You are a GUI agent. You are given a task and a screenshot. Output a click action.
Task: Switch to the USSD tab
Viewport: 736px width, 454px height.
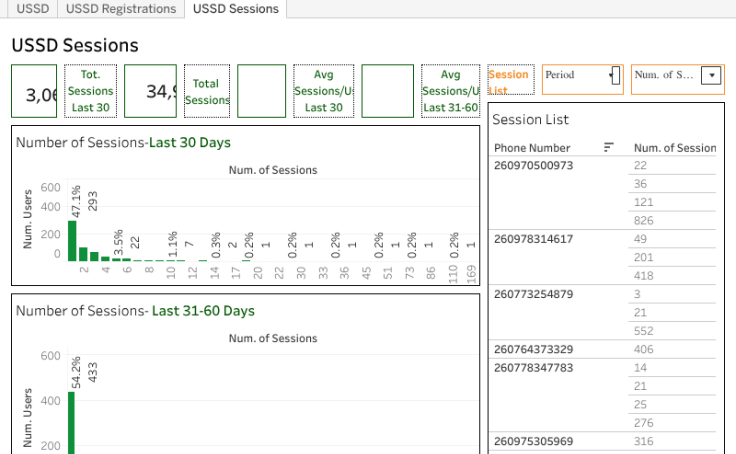pyautogui.click(x=33, y=9)
